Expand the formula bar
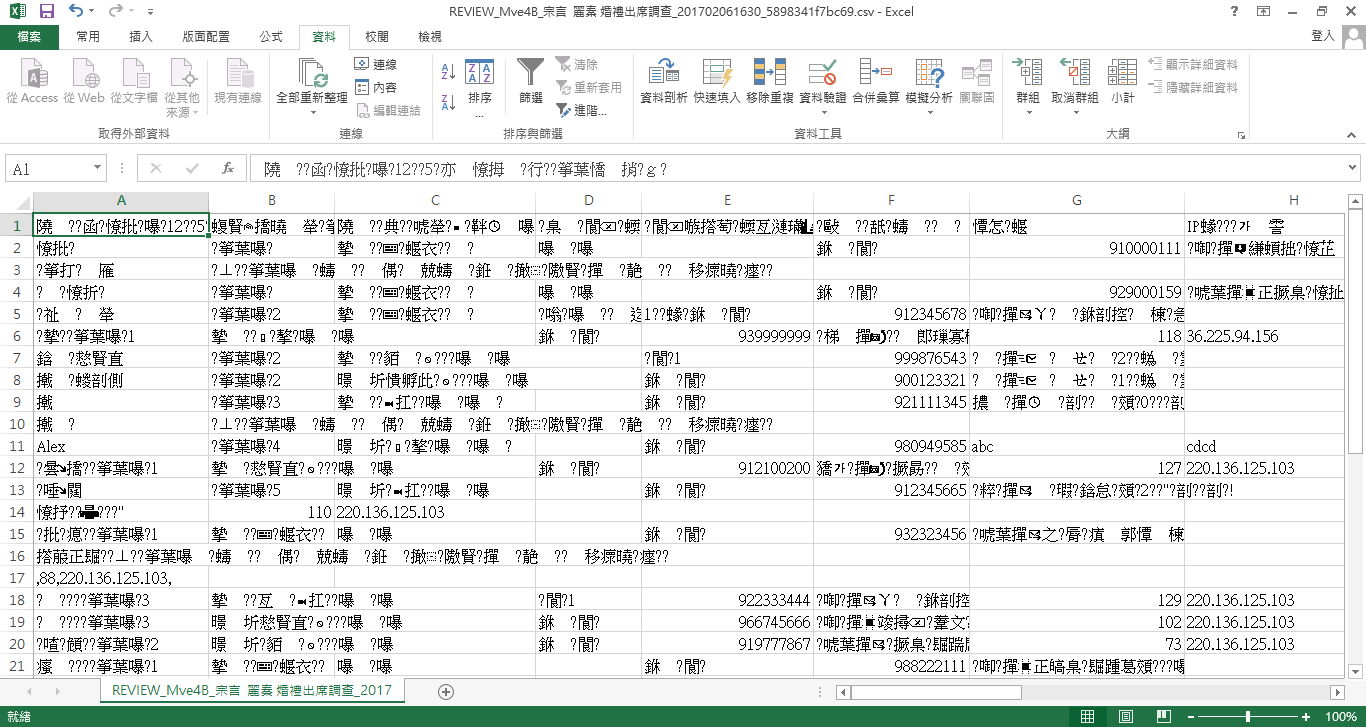 click(x=1353, y=169)
